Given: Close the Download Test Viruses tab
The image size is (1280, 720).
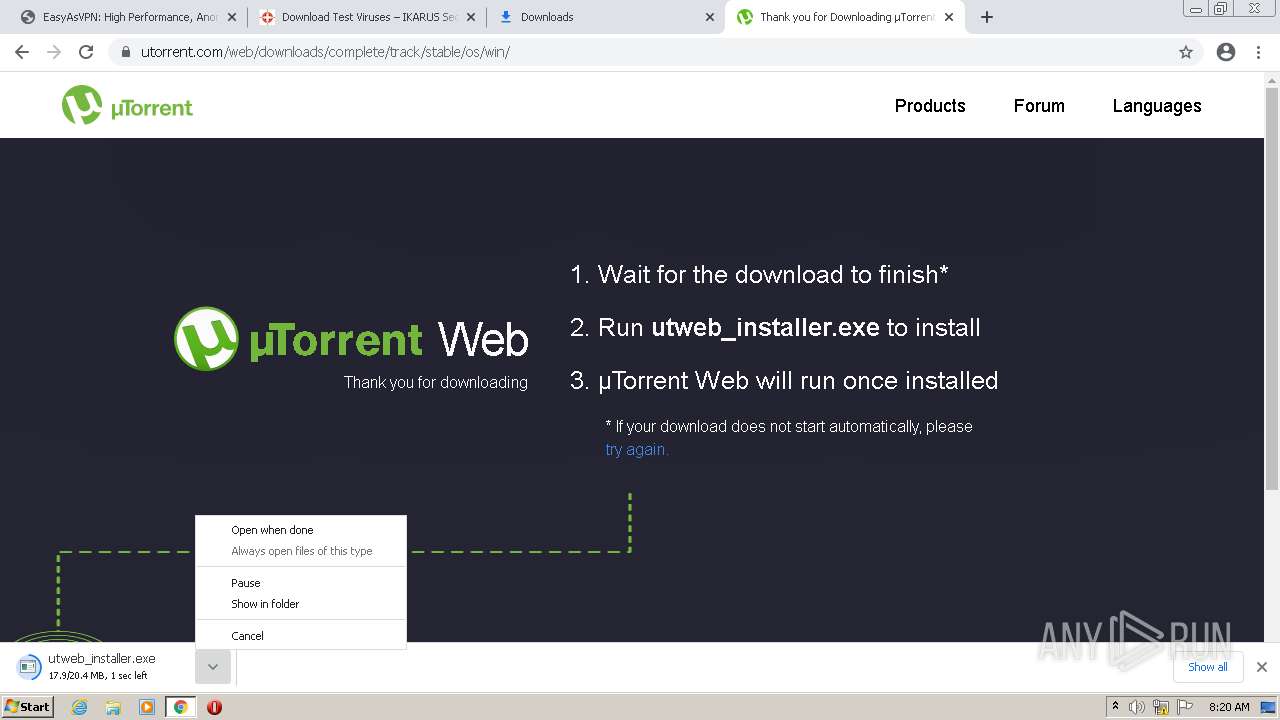Looking at the screenshot, I should (x=471, y=17).
